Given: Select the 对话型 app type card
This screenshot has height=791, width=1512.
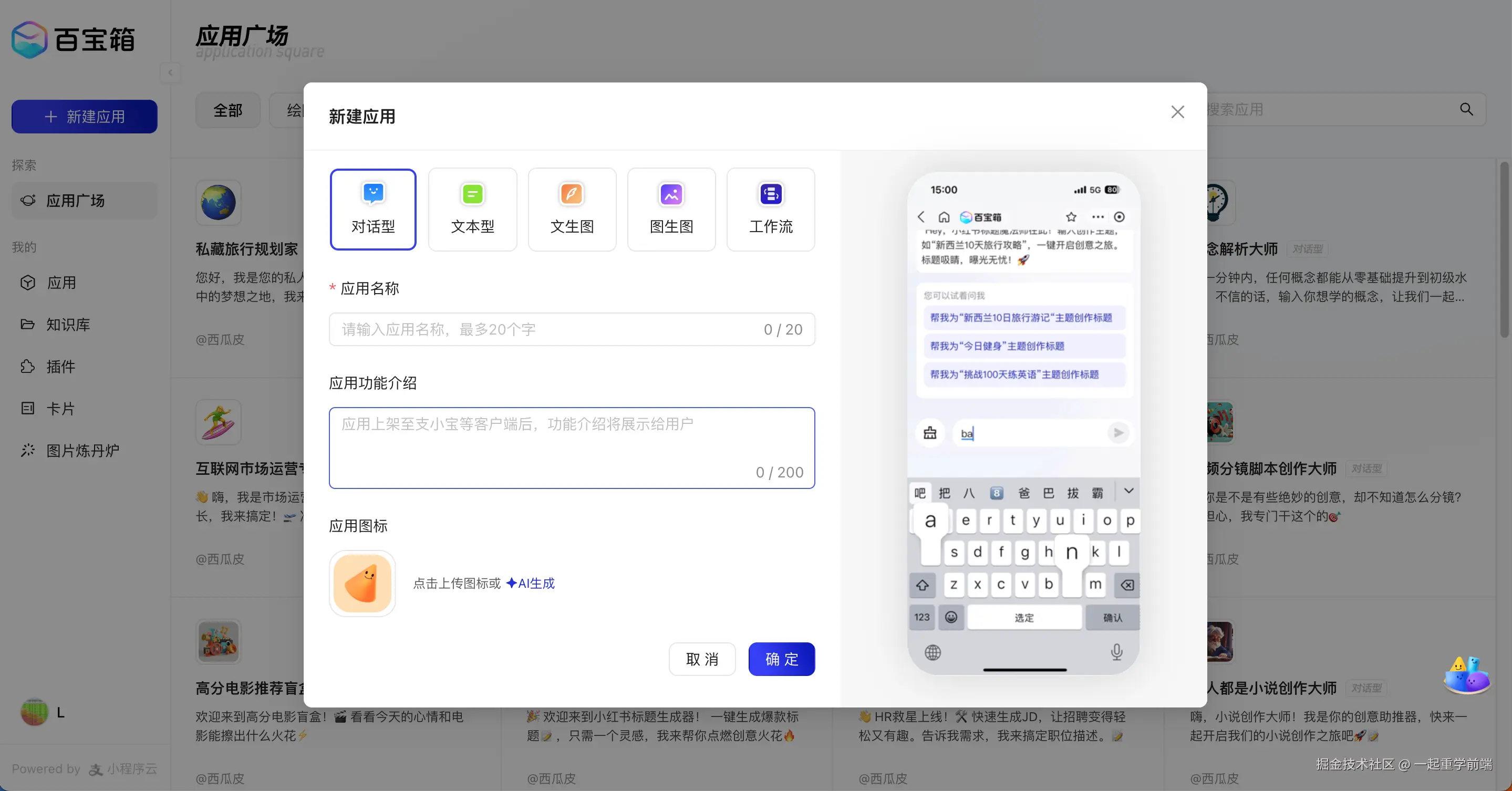Looking at the screenshot, I should [372, 210].
